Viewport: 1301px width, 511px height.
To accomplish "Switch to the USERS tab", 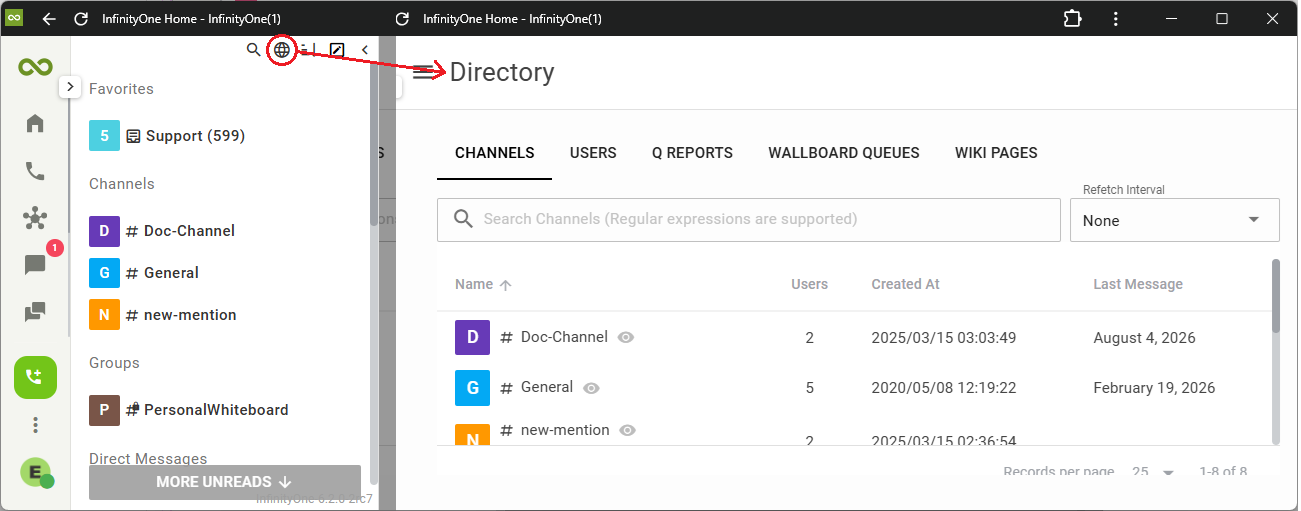I will tap(593, 153).
